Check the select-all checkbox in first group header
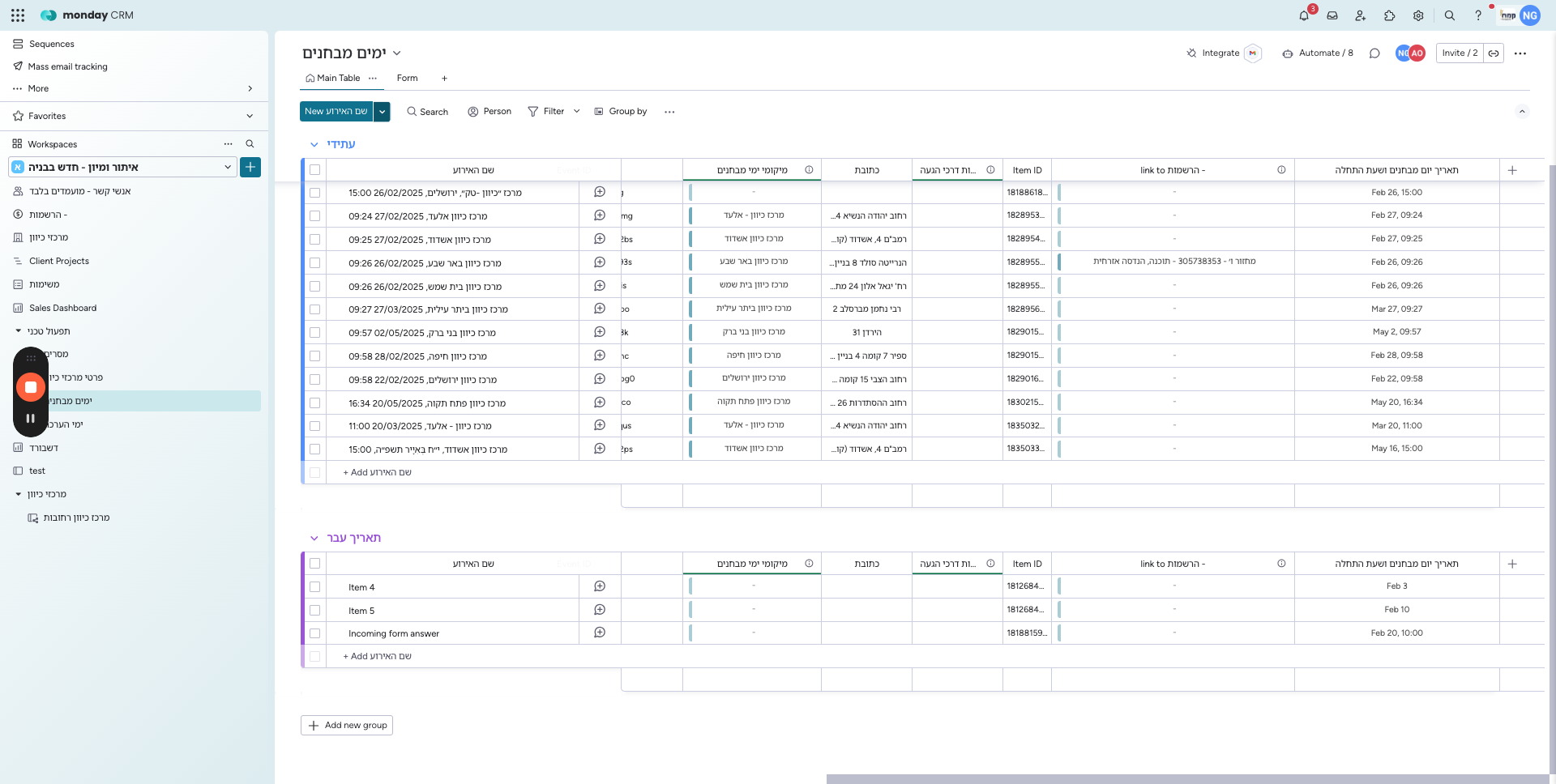This screenshot has width=1556, height=784. click(x=315, y=170)
